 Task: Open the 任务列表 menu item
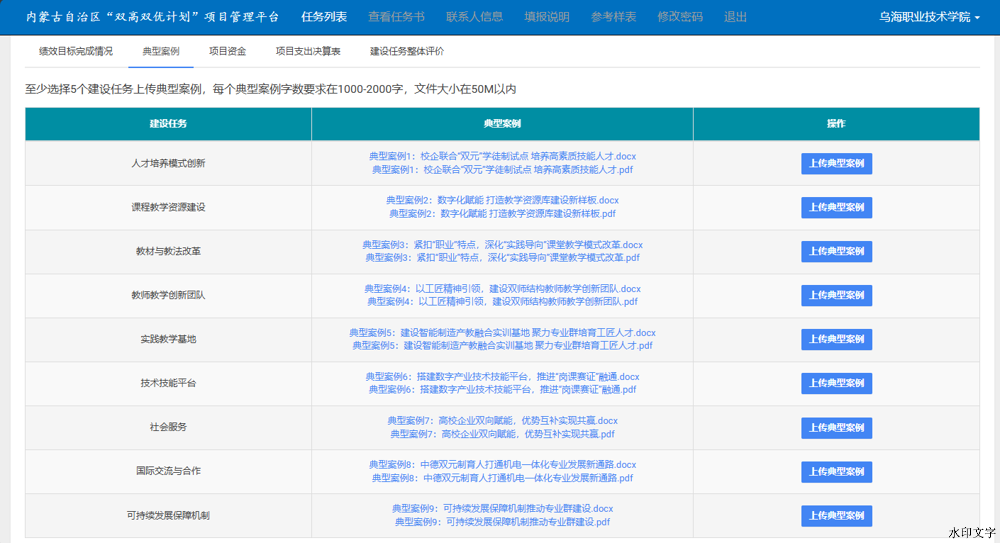(324, 17)
